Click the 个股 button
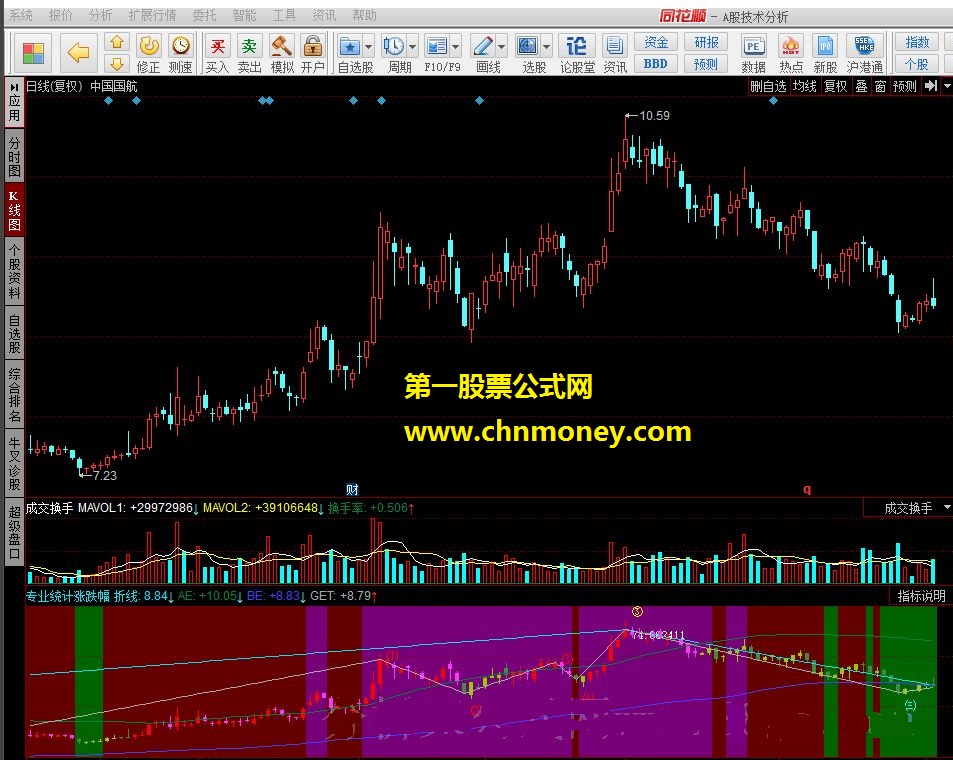The width and height of the screenshot is (953, 760). point(917,64)
